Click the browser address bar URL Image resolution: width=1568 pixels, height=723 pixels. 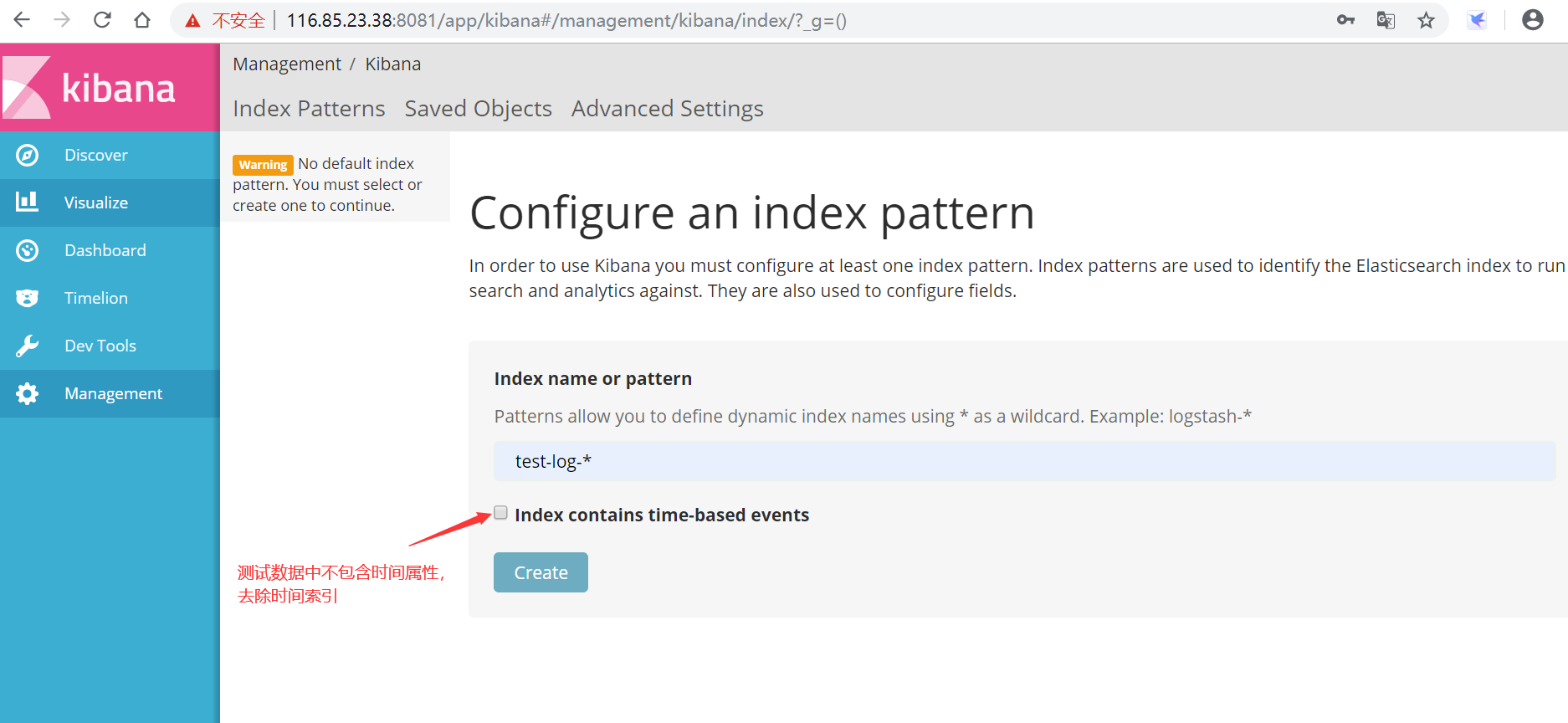click(566, 21)
